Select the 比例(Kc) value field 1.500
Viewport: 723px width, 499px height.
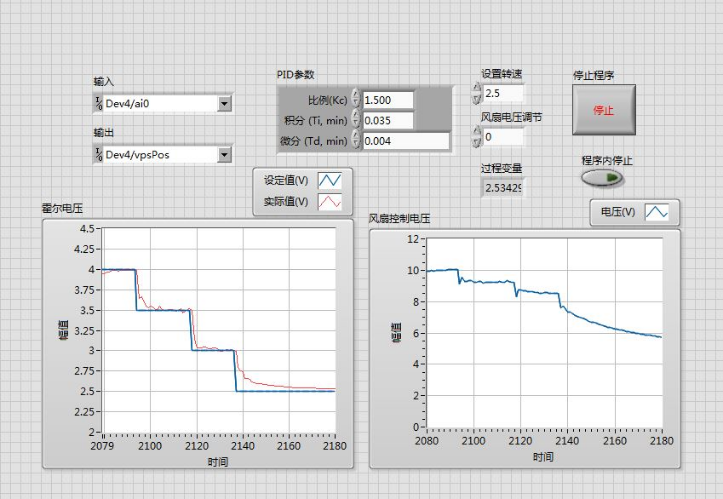388,100
